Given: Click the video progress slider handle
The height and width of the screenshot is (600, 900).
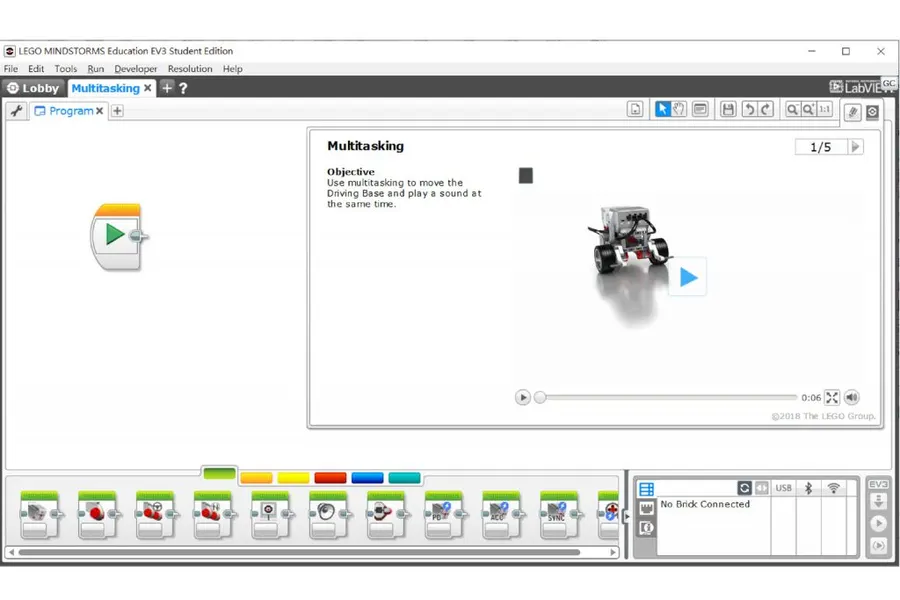Looking at the screenshot, I should [540, 397].
